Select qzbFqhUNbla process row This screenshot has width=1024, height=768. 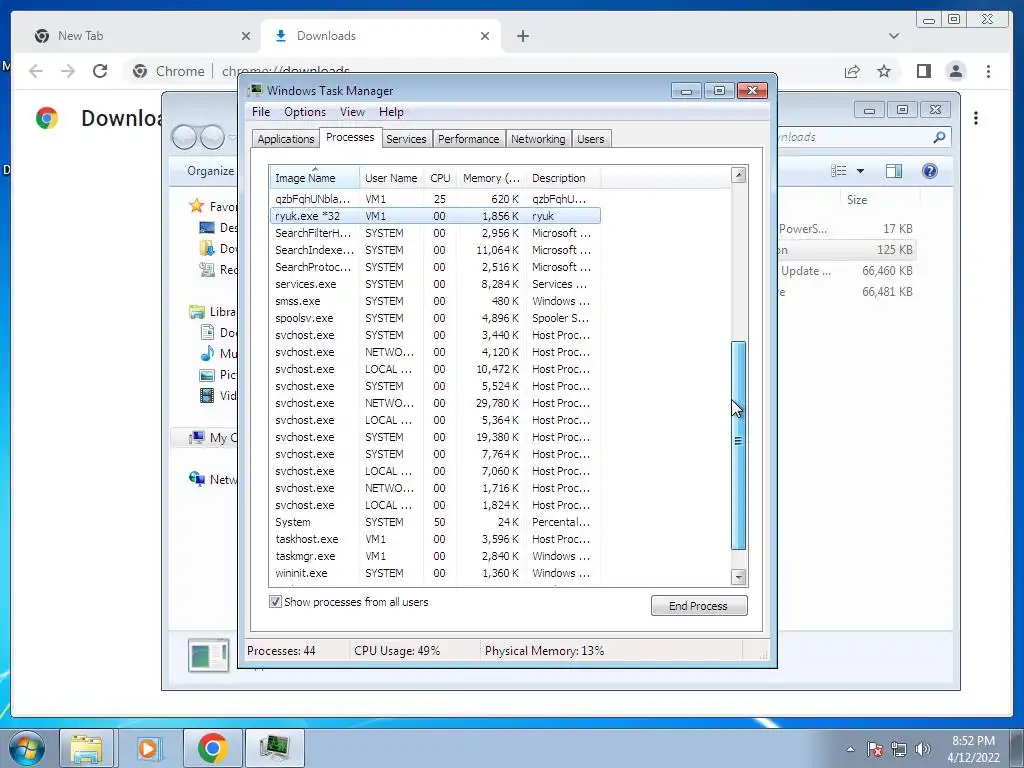coord(435,199)
